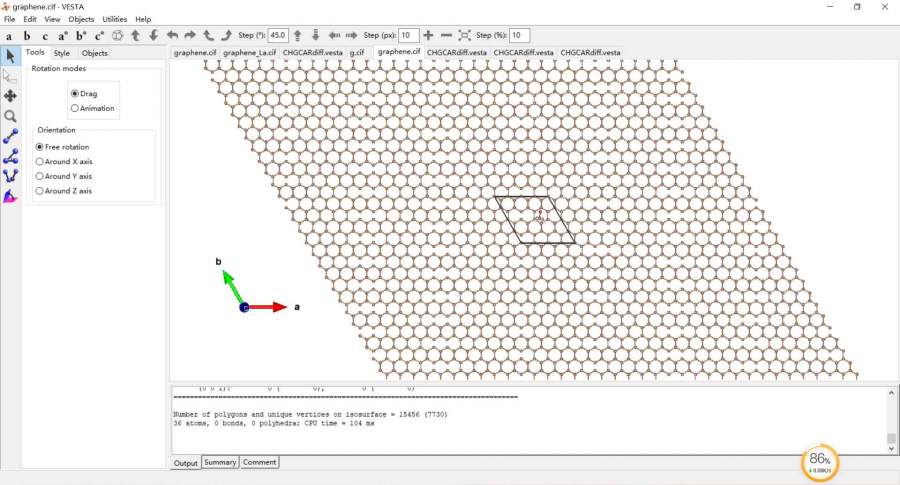Select the Interfacial angle tool
The image size is (900, 485).
coord(10,196)
